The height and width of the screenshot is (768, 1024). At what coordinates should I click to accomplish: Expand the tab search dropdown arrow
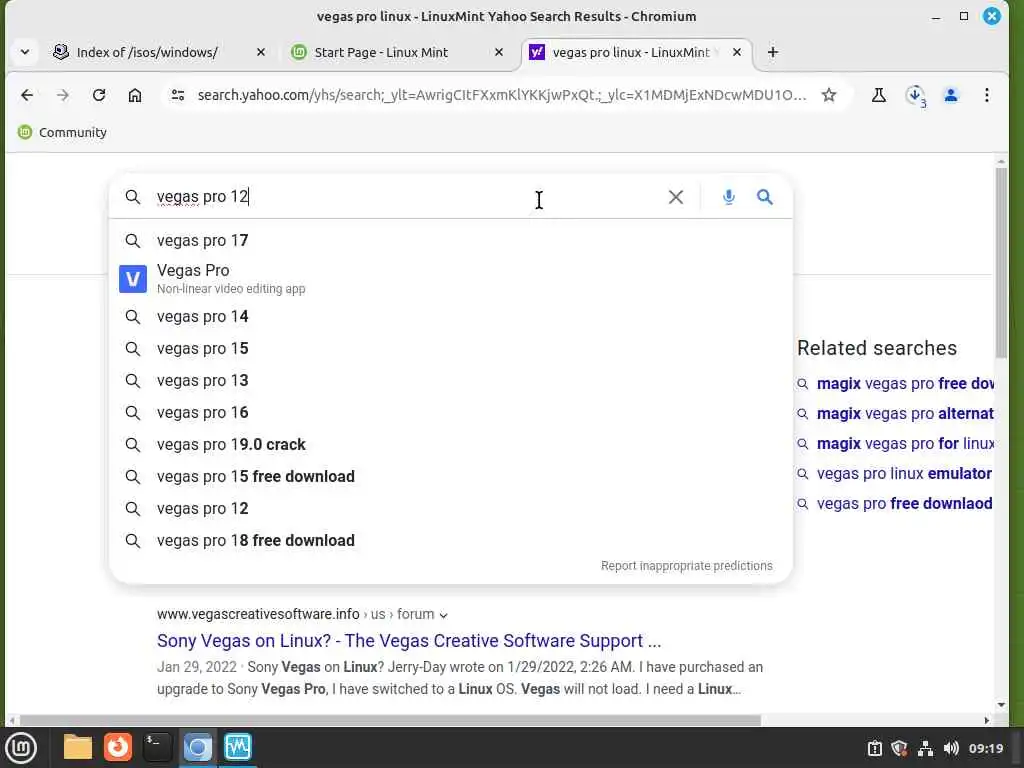25,52
